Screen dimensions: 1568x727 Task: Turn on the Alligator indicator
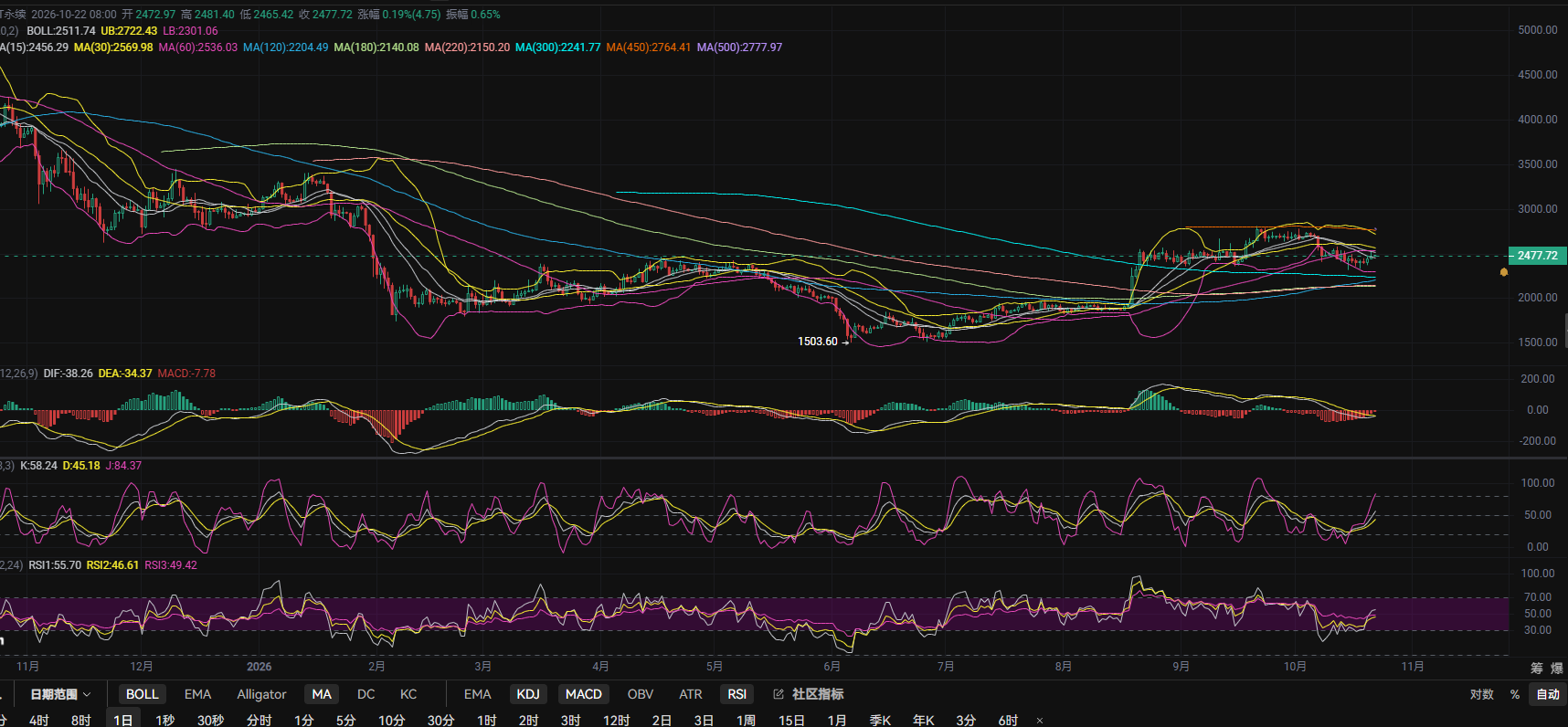coord(261,694)
